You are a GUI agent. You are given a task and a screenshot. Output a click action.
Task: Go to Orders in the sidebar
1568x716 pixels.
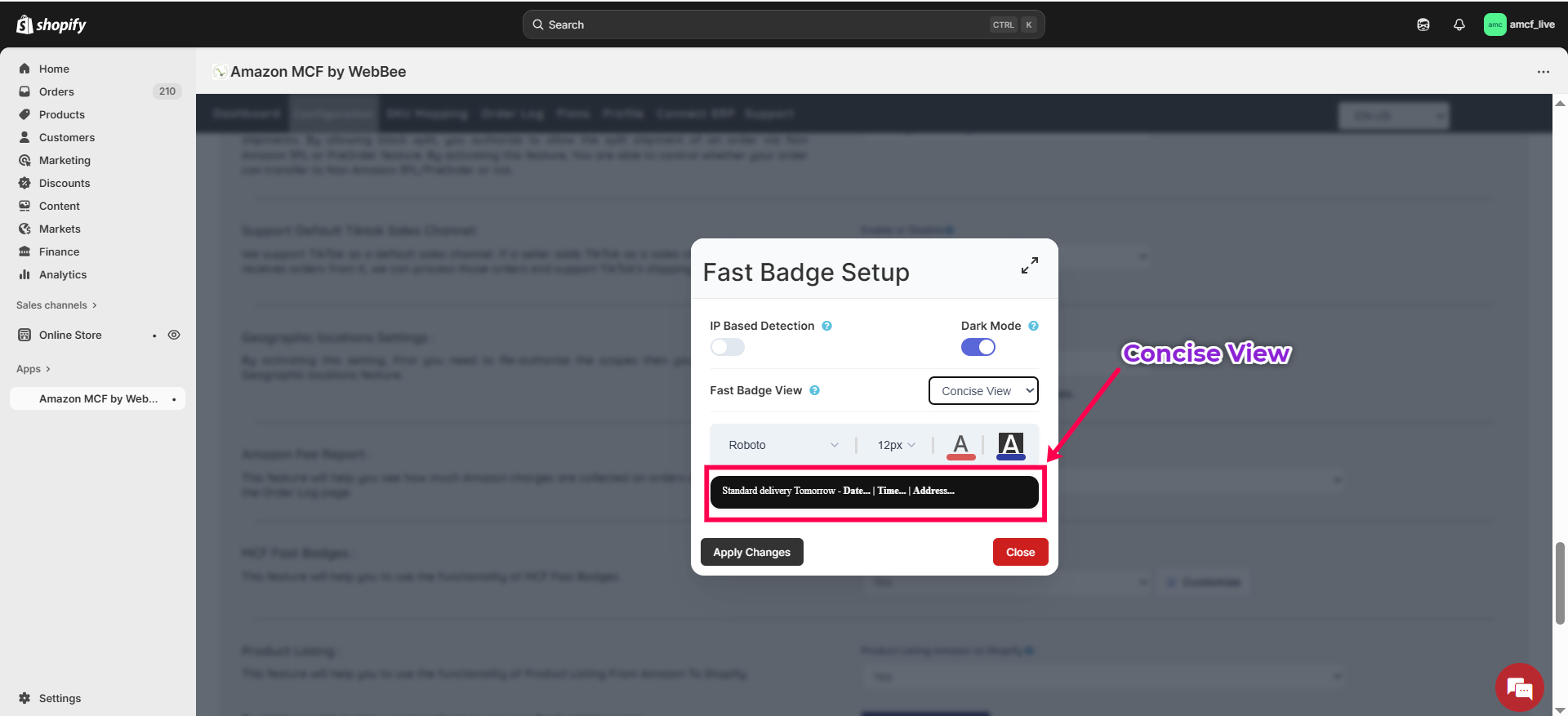pos(56,91)
